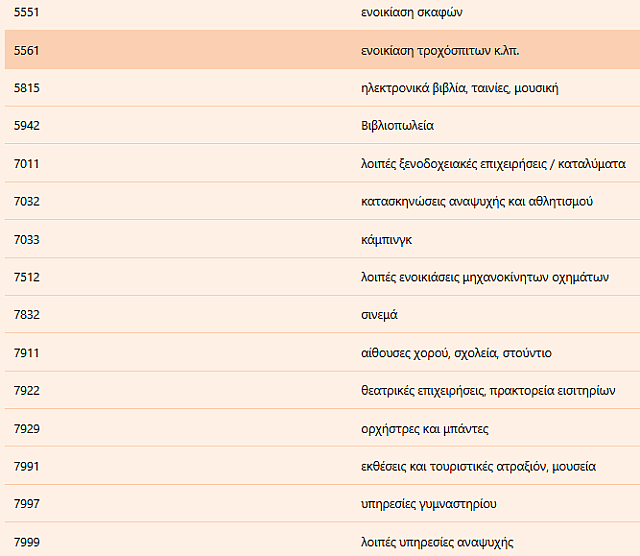Click the code 7922 cell
The width and height of the screenshot is (640, 556).
(x=27, y=391)
